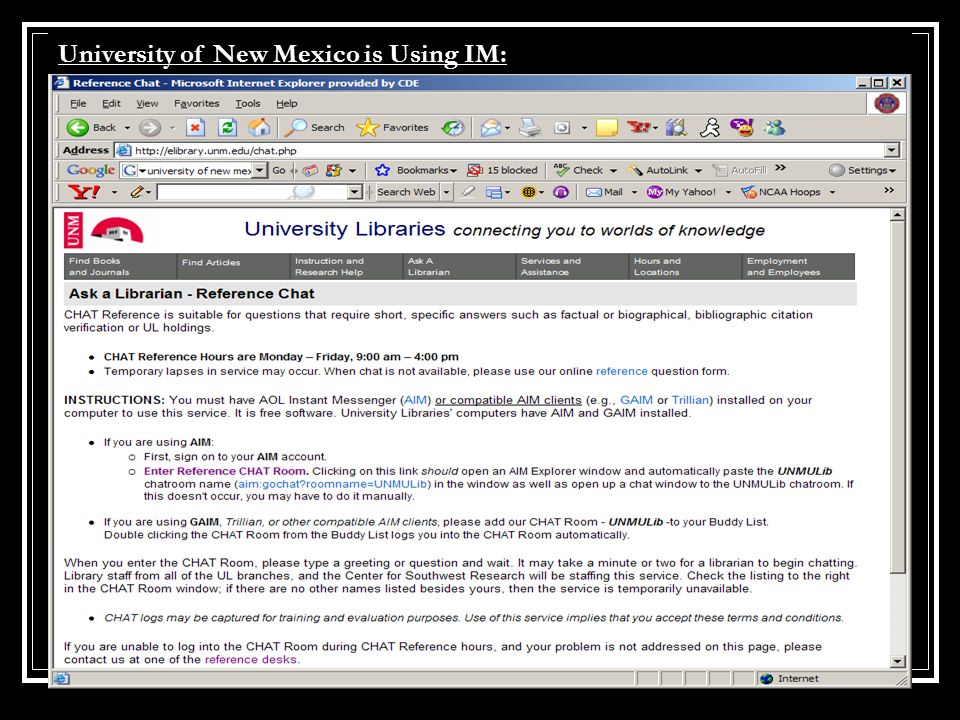Select the Find Articles tab
Screen dimensions: 960x720
(233, 266)
